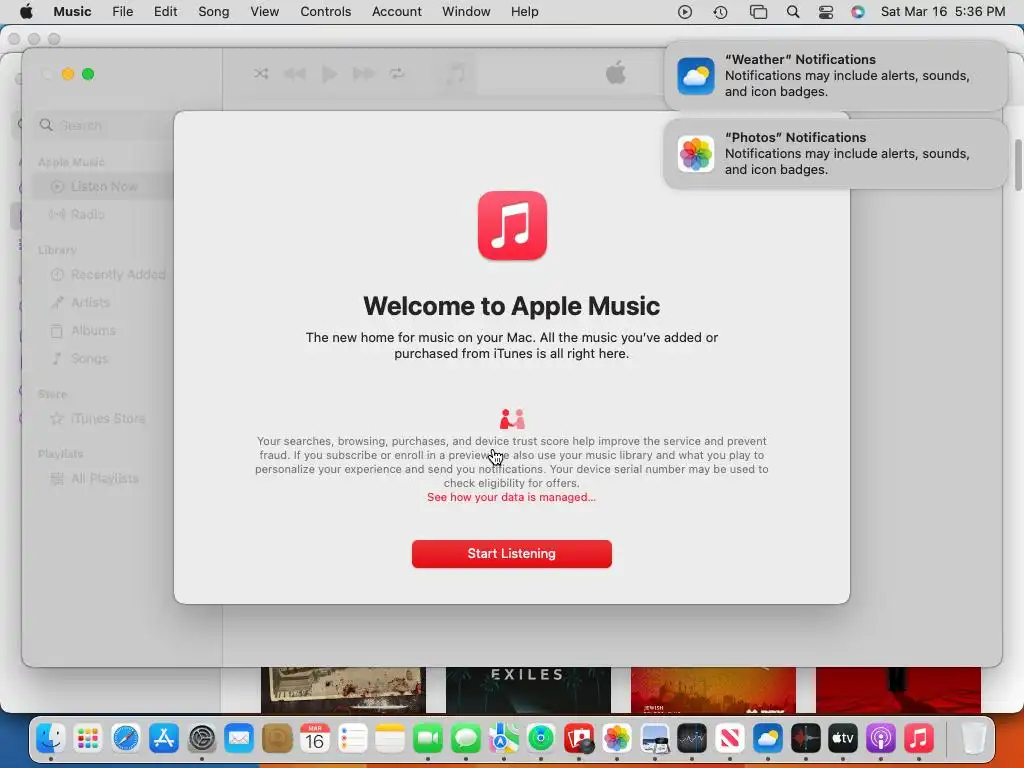Image resolution: width=1024 pixels, height=768 pixels.
Task: Click the Siri icon in the menu bar
Action: [x=858, y=12]
